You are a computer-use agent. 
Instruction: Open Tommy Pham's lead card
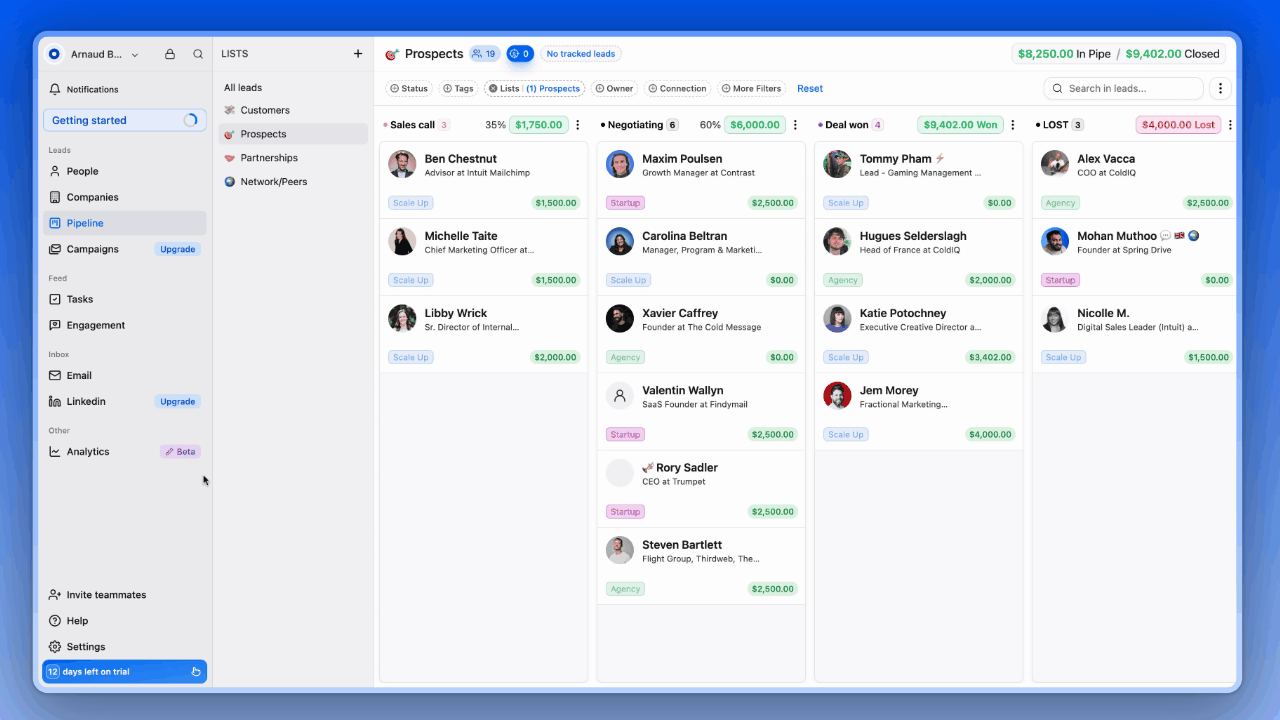919,180
